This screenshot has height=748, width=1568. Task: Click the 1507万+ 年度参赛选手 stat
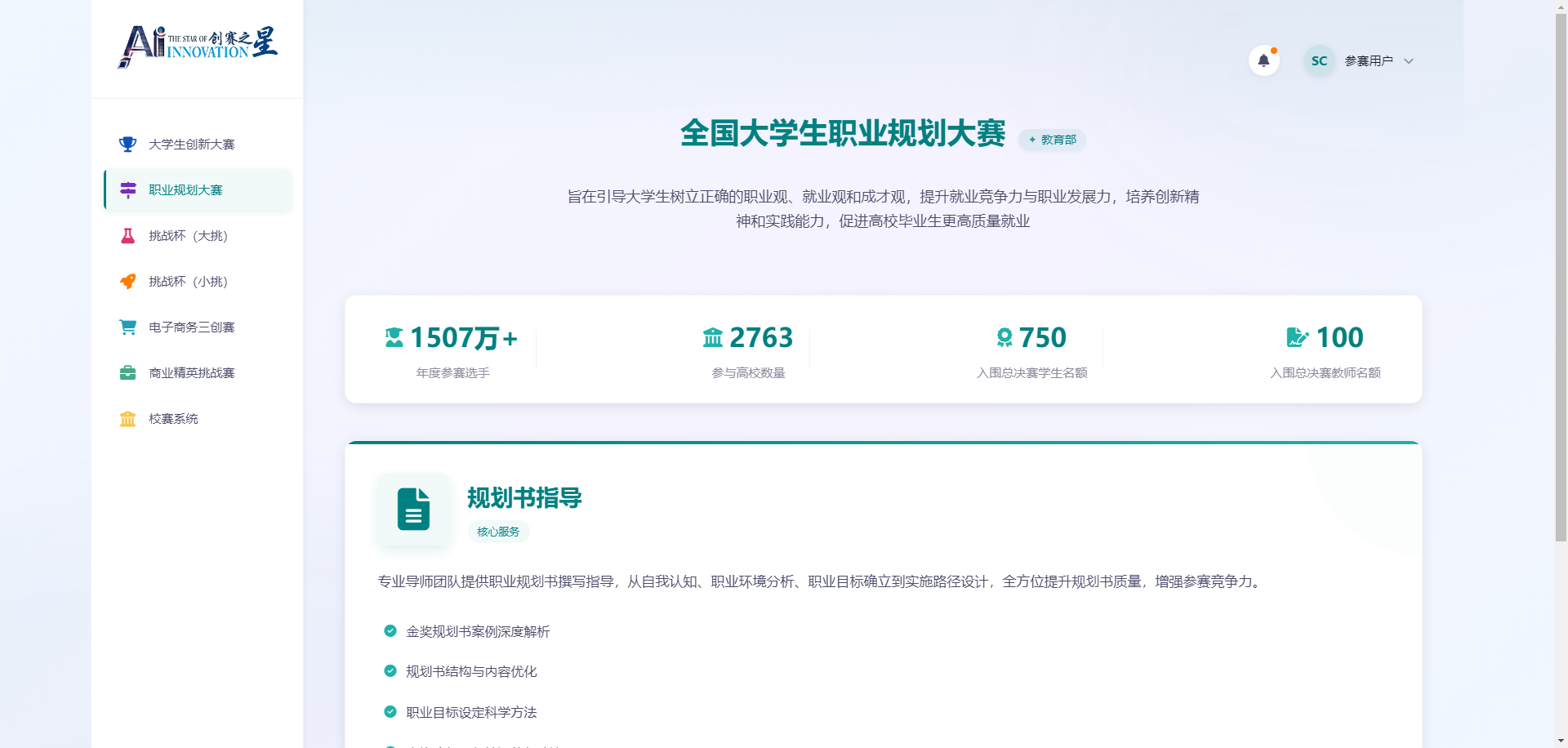click(x=452, y=350)
